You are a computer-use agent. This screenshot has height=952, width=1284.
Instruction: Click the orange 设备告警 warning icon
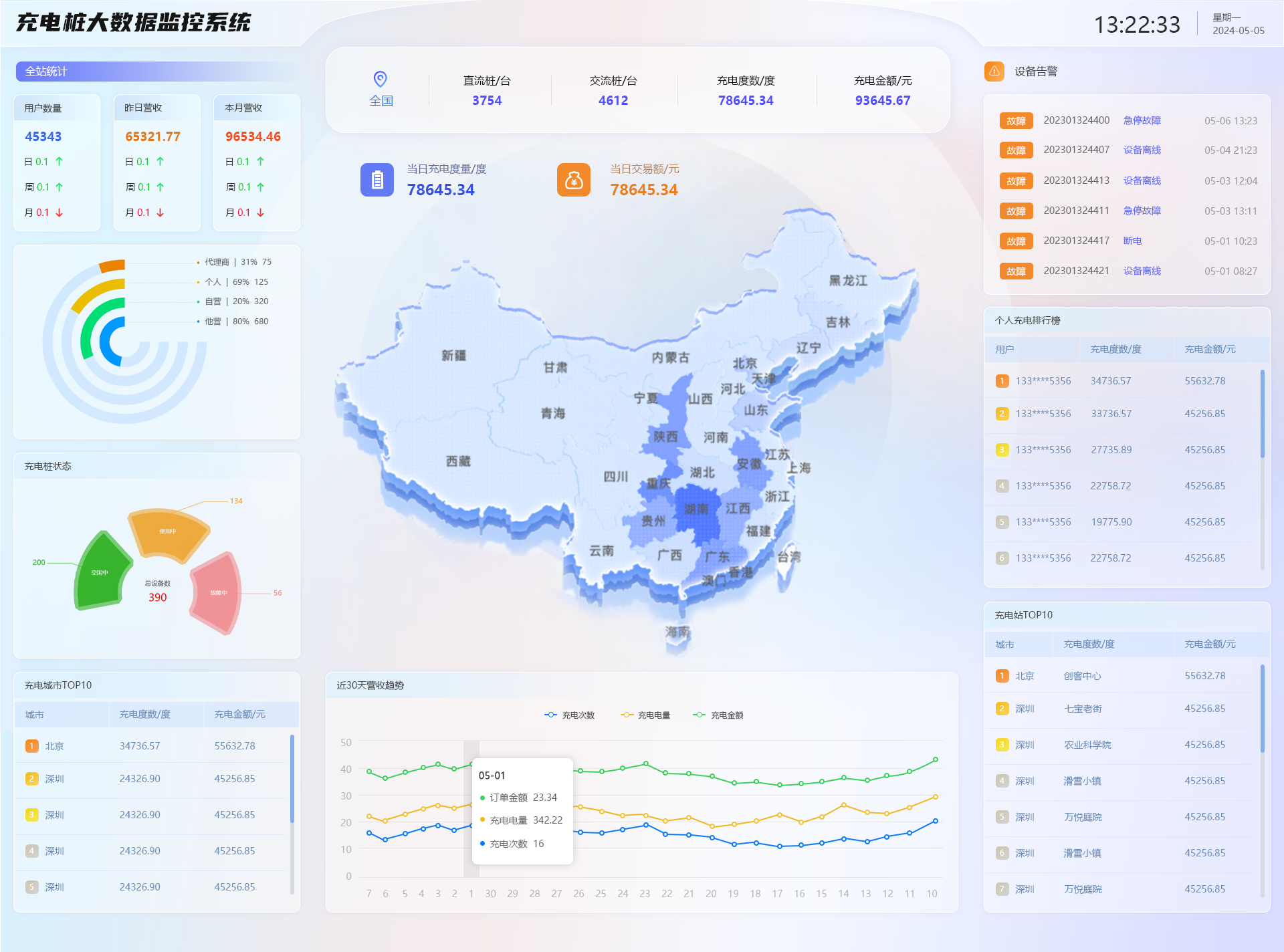click(x=994, y=71)
